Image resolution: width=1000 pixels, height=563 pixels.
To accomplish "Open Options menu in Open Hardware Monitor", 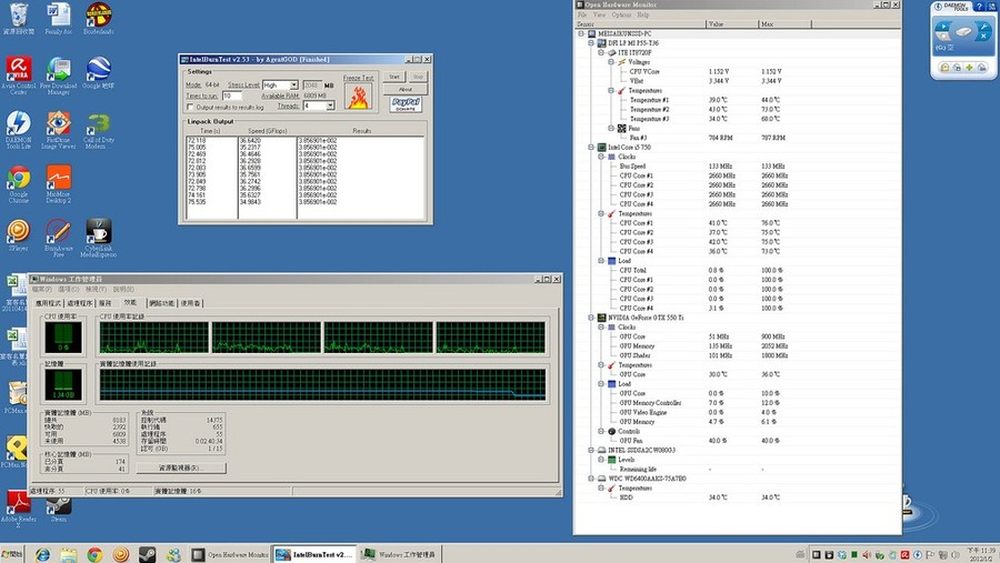I will [621, 15].
